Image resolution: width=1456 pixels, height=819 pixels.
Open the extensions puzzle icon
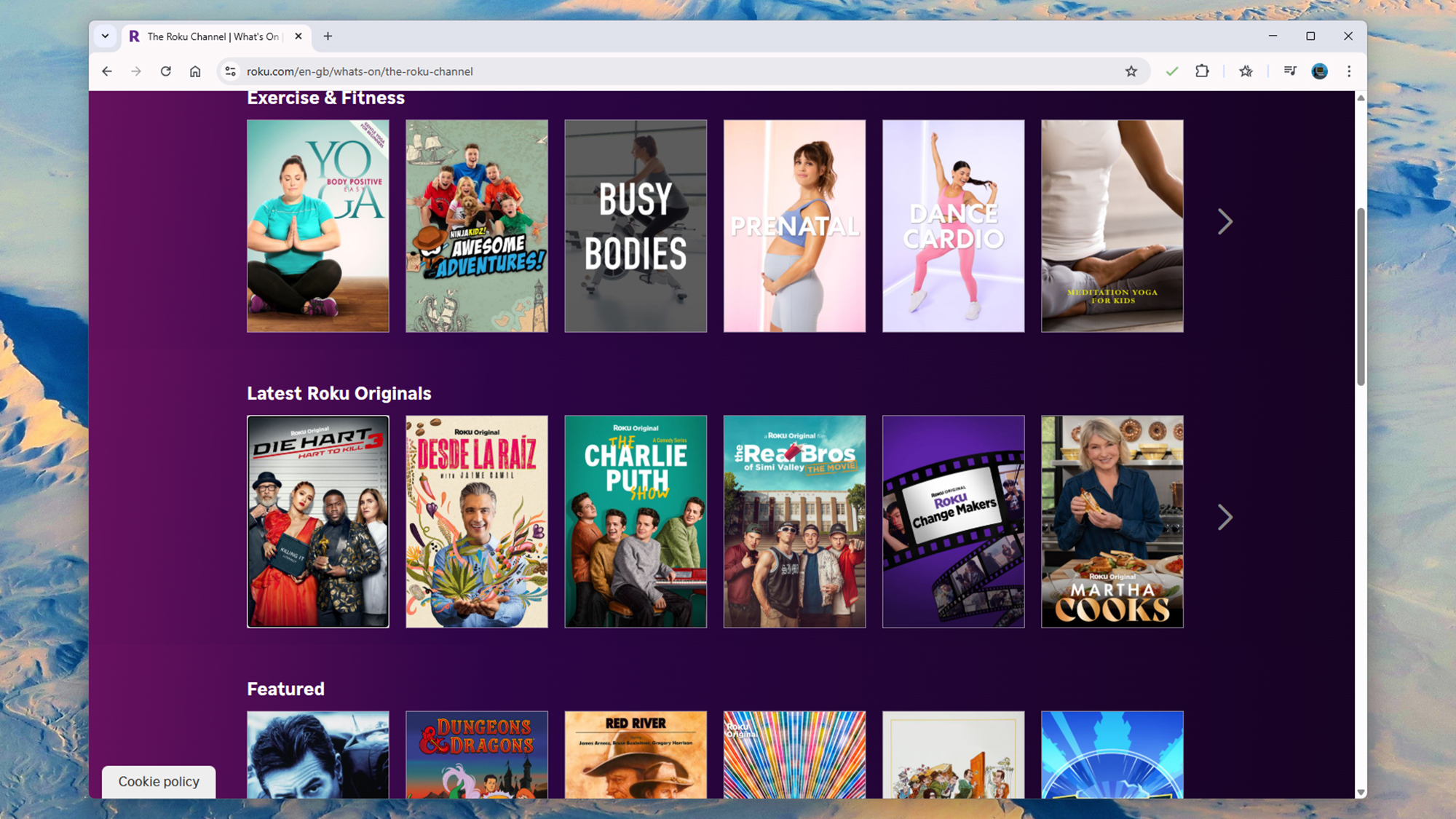pos(1202,71)
